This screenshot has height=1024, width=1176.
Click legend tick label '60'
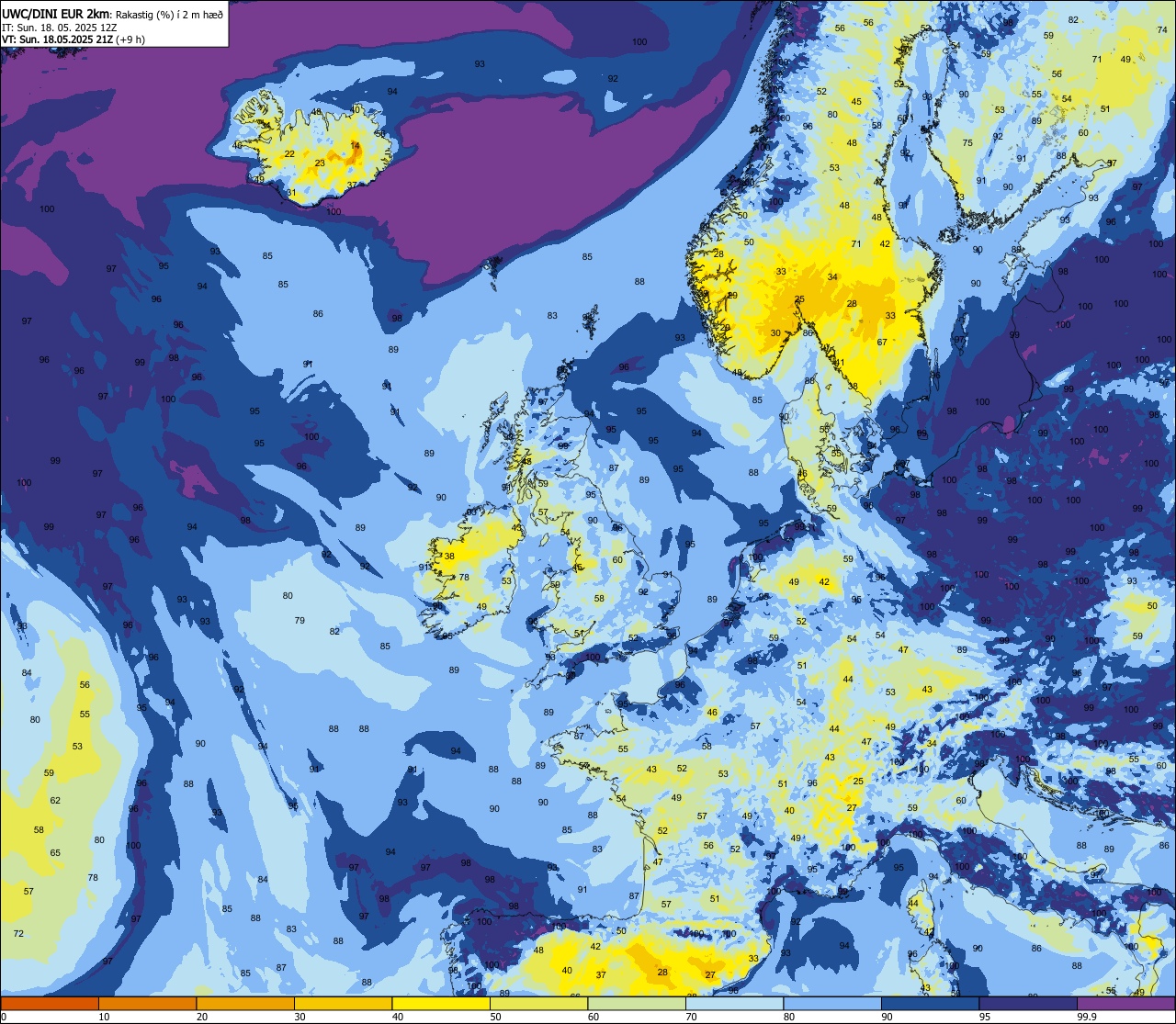(x=594, y=1017)
